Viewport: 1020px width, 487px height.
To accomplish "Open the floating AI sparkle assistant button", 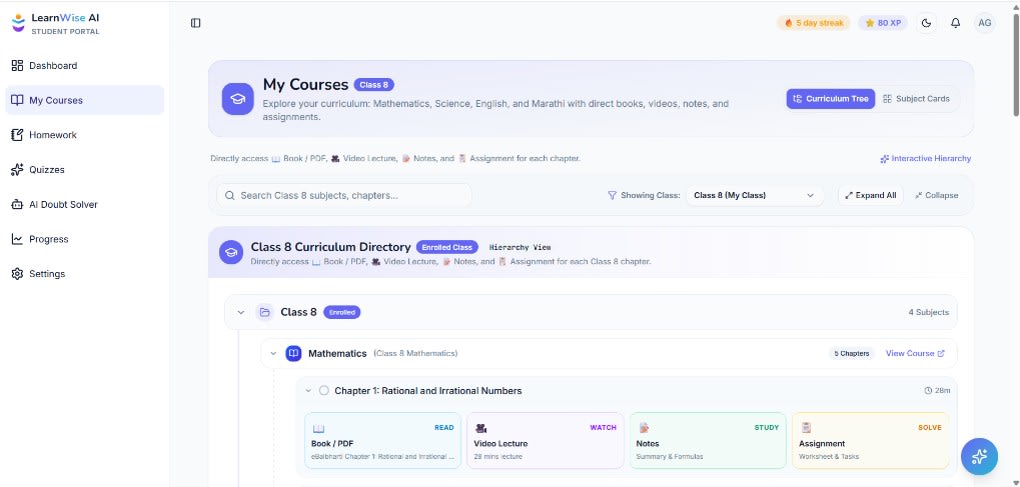I will coord(979,456).
